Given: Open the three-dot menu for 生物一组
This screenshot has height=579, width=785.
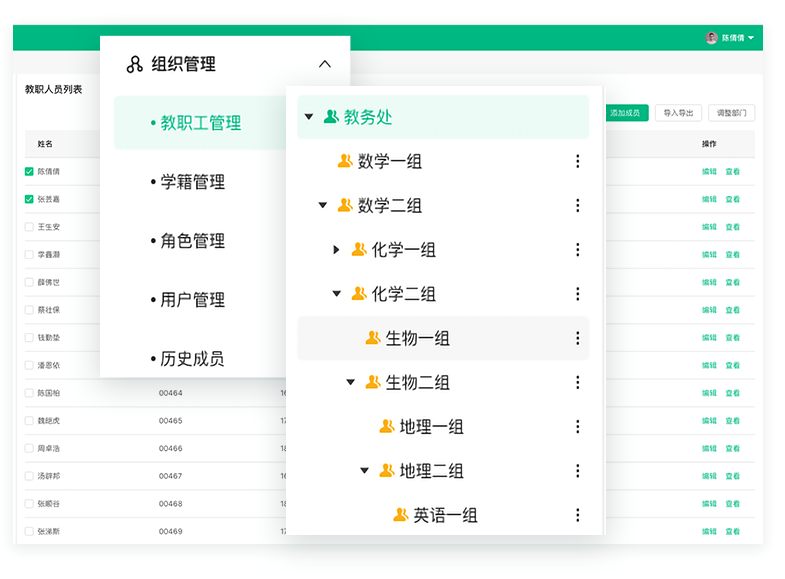Looking at the screenshot, I should point(577,338).
